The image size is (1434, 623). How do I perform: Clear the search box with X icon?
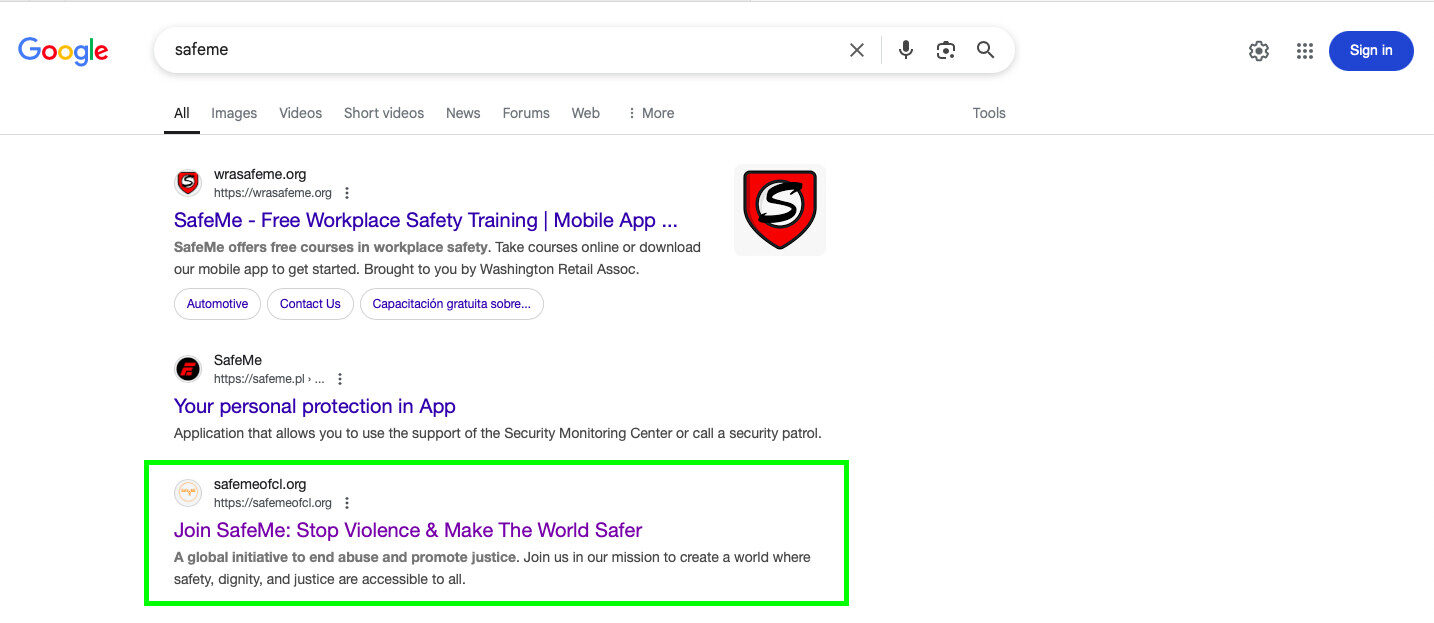pos(857,50)
